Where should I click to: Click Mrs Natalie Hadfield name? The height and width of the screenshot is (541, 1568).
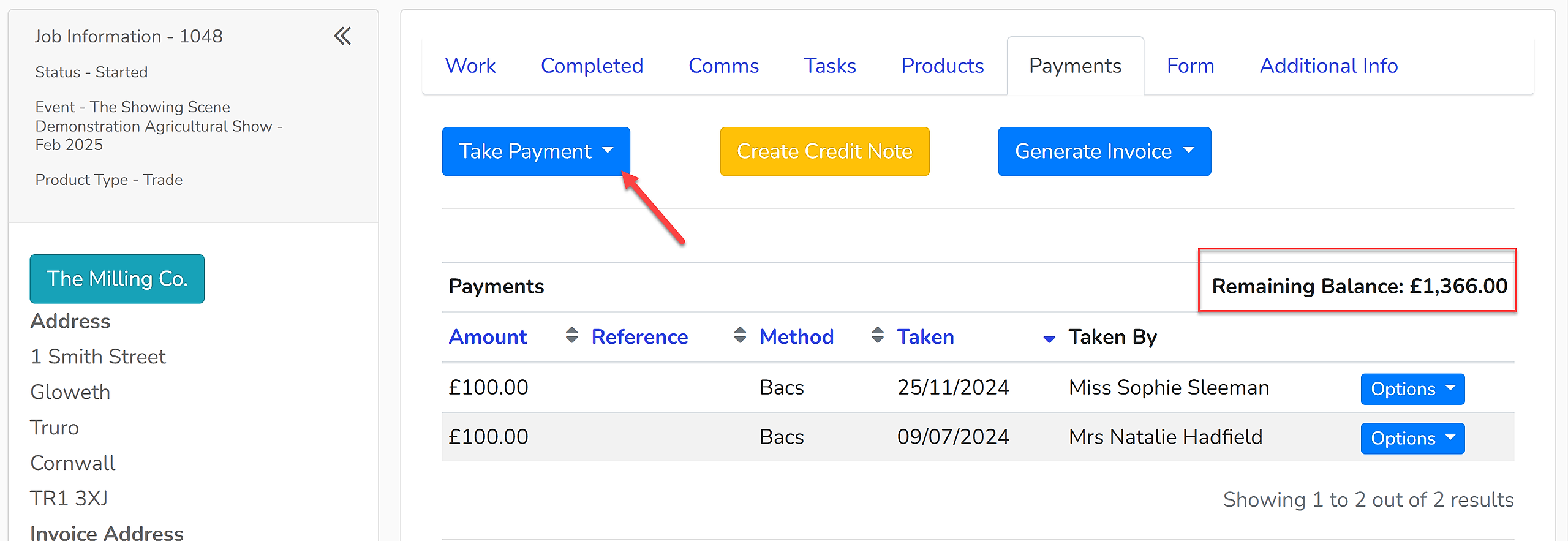[x=1166, y=437]
